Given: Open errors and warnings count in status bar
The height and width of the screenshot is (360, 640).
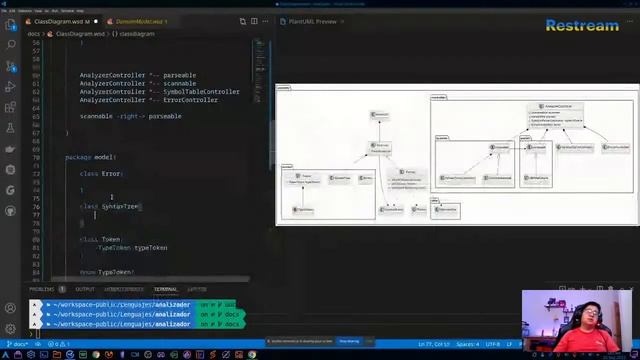Looking at the screenshot, I should tap(59, 344).
